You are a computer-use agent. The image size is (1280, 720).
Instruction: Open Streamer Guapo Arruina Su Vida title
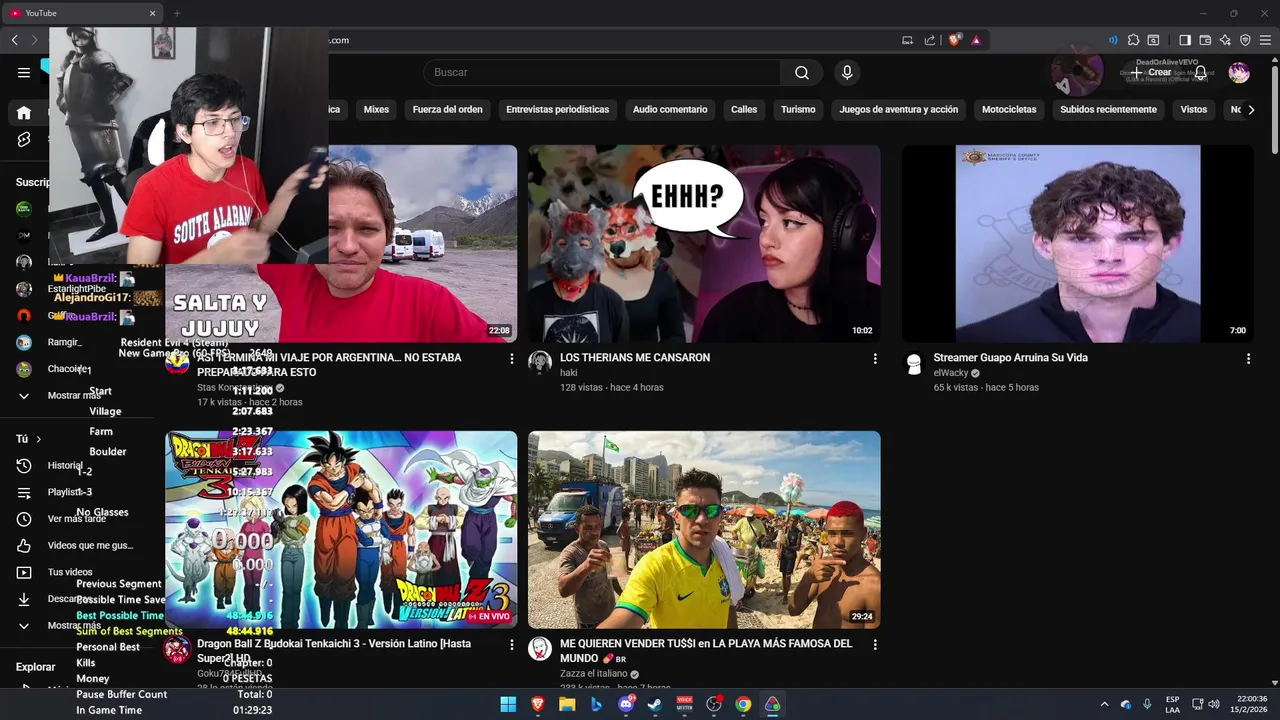pyautogui.click(x=1010, y=358)
